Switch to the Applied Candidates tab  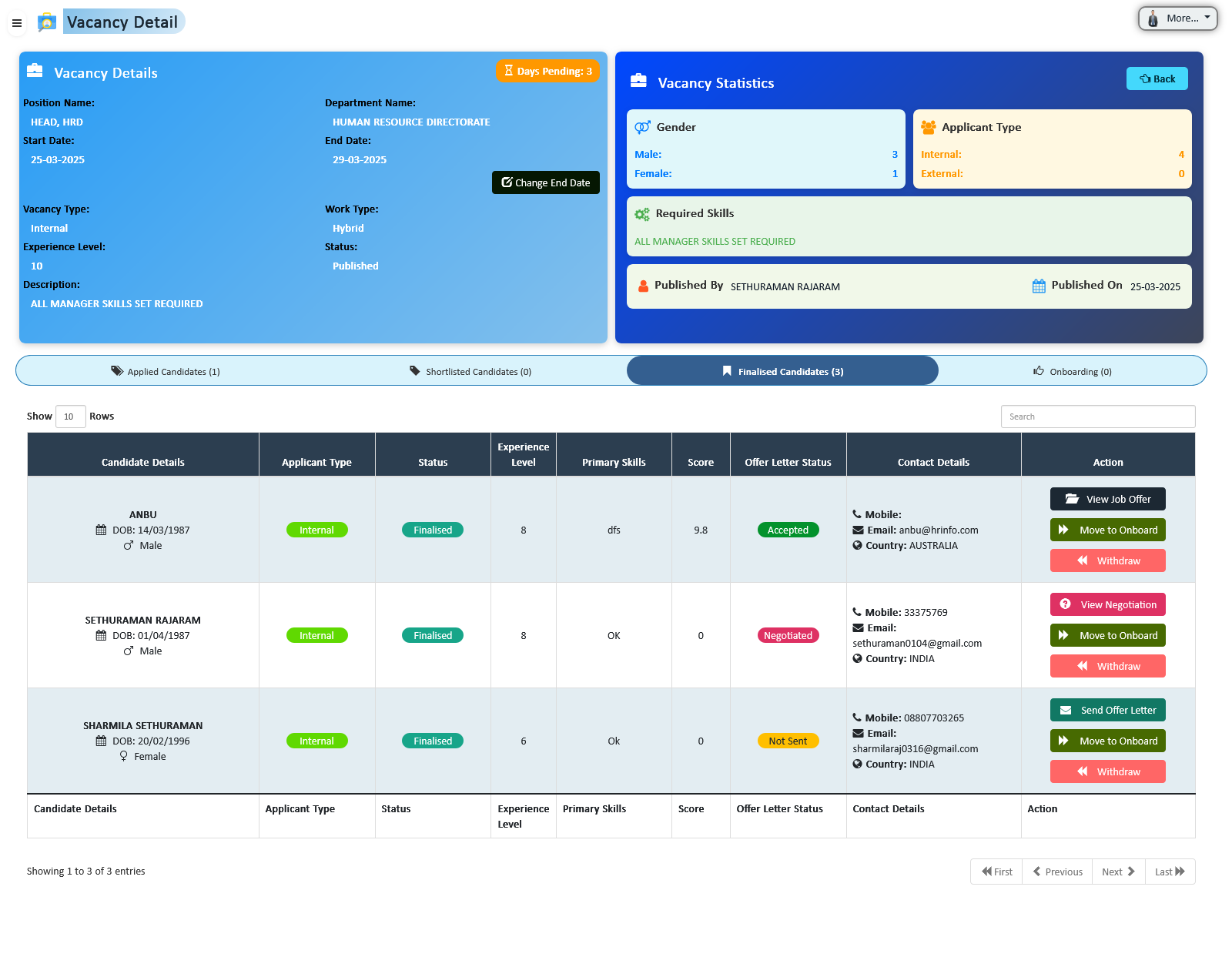coord(172,371)
